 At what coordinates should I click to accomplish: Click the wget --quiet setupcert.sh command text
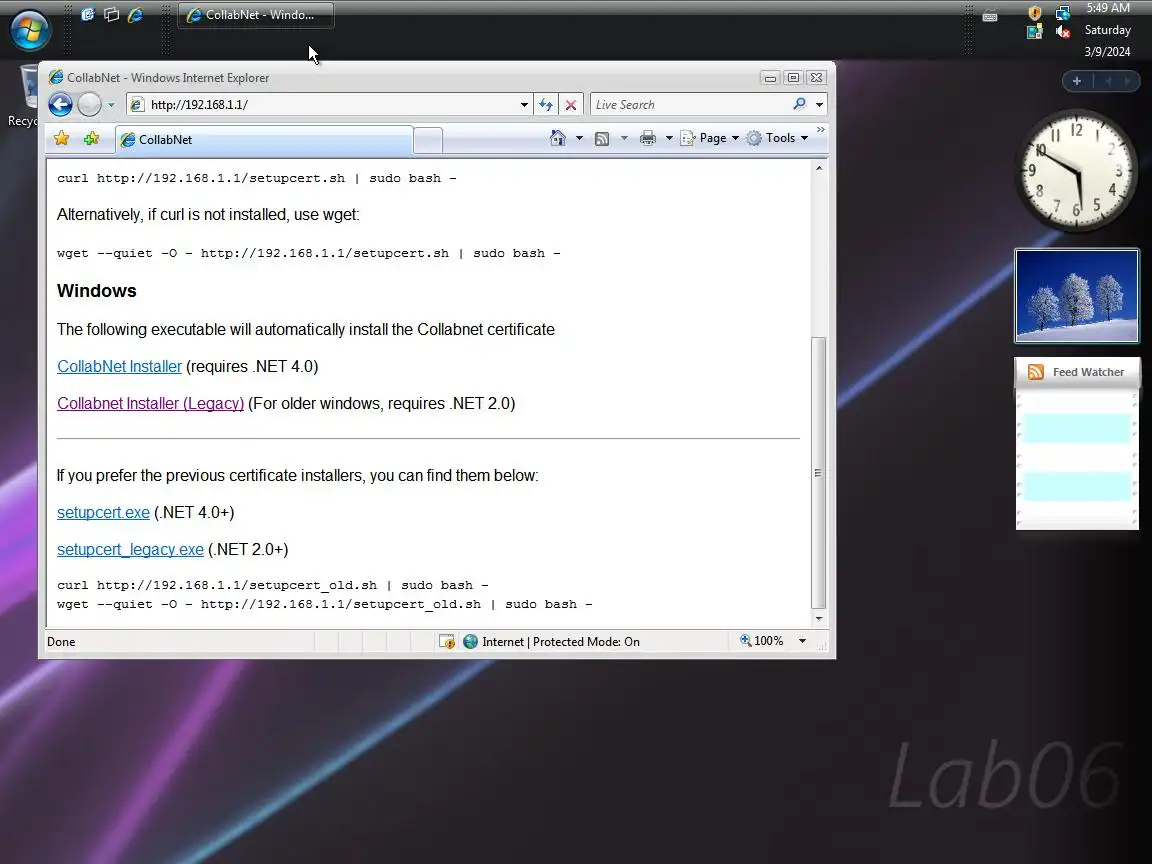tap(309, 253)
